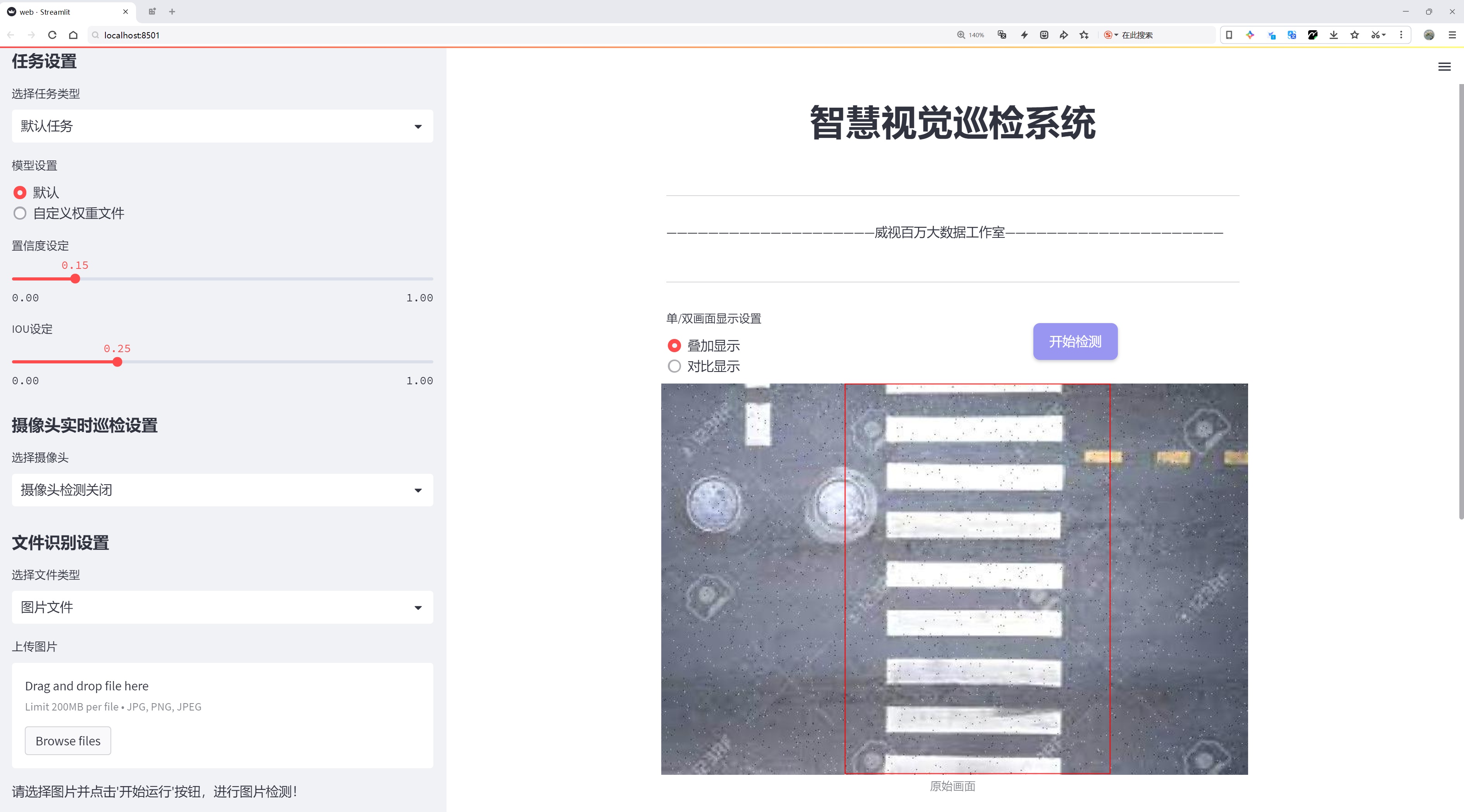Click the share arrow icon
1464x812 pixels.
coord(1064,35)
